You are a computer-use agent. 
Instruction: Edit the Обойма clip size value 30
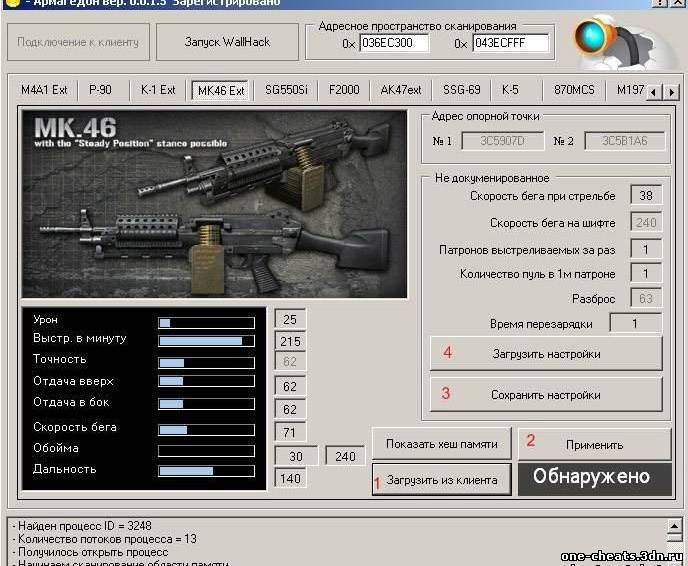tap(296, 456)
